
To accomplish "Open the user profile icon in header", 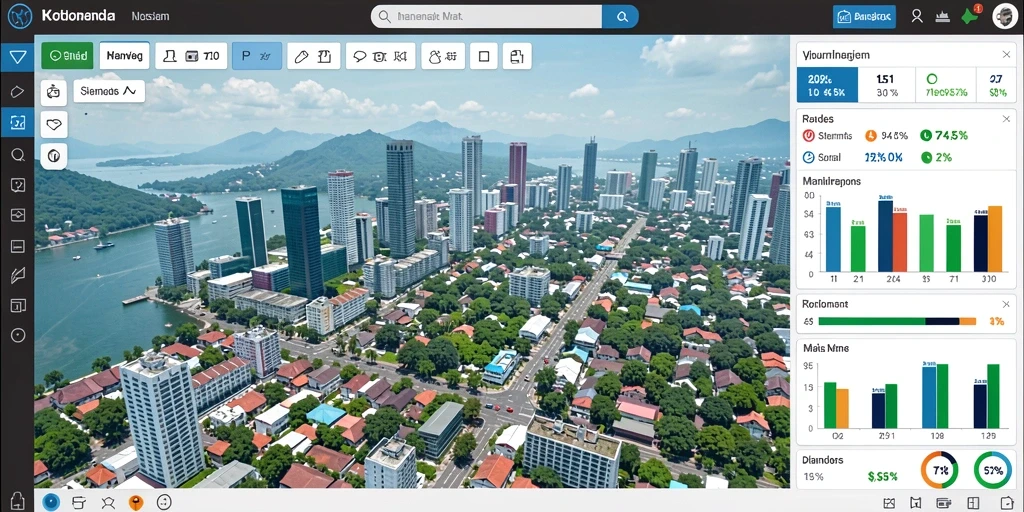I will tap(917, 16).
